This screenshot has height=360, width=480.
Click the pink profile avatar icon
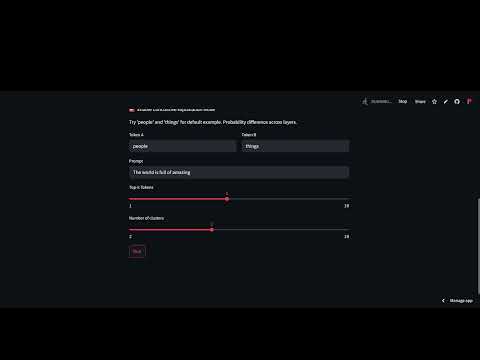click(469, 101)
